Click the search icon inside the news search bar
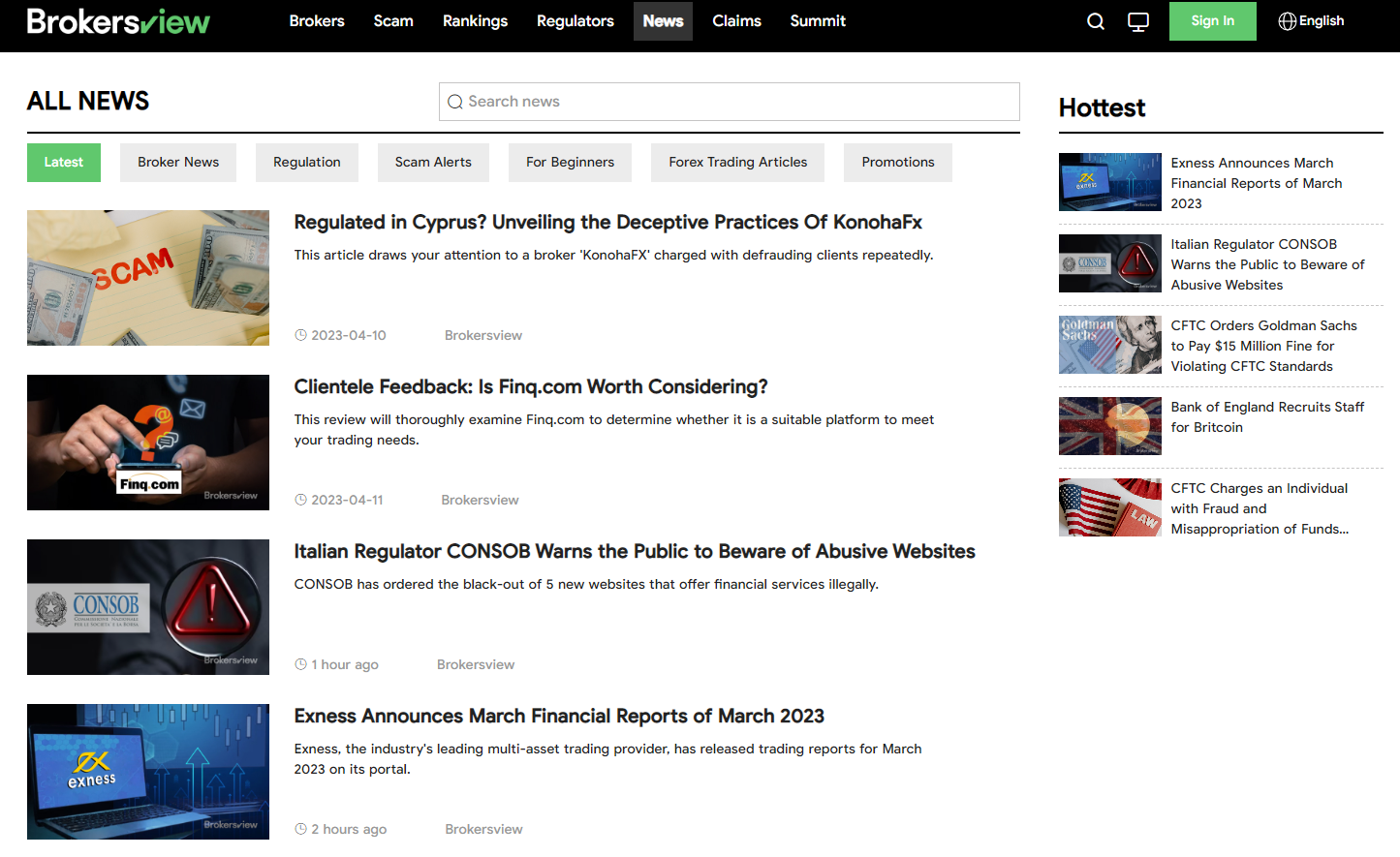Image resolution: width=1400 pixels, height=857 pixels. pyautogui.click(x=455, y=102)
